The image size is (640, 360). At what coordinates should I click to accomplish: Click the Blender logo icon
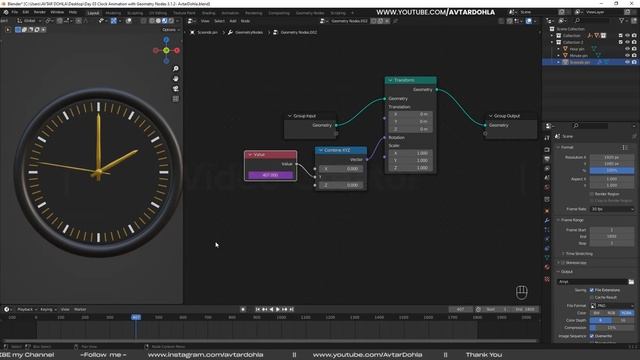pyautogui.click(x=5, y=12)
